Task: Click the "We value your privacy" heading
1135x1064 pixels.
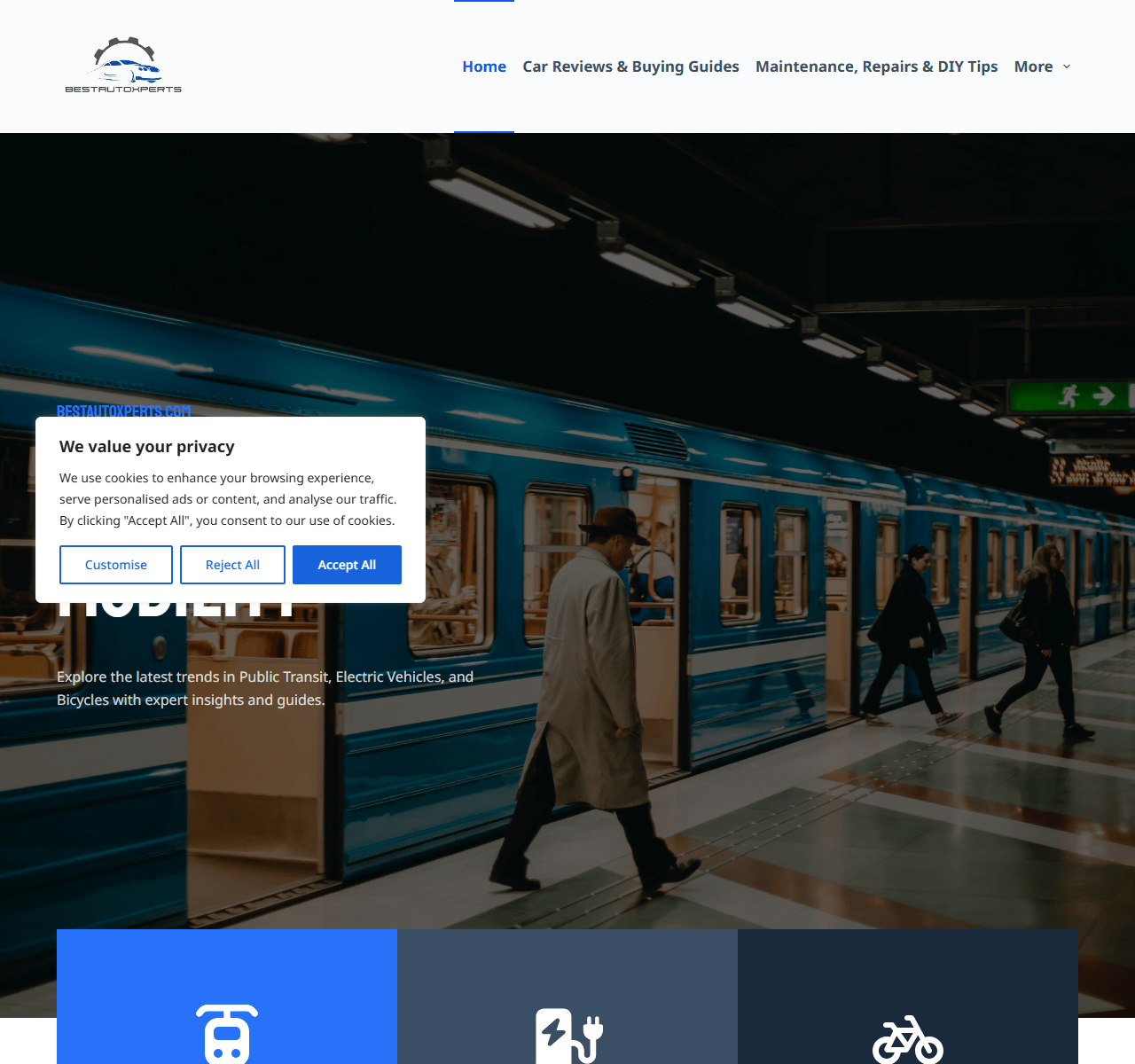Action: point(147,447)
